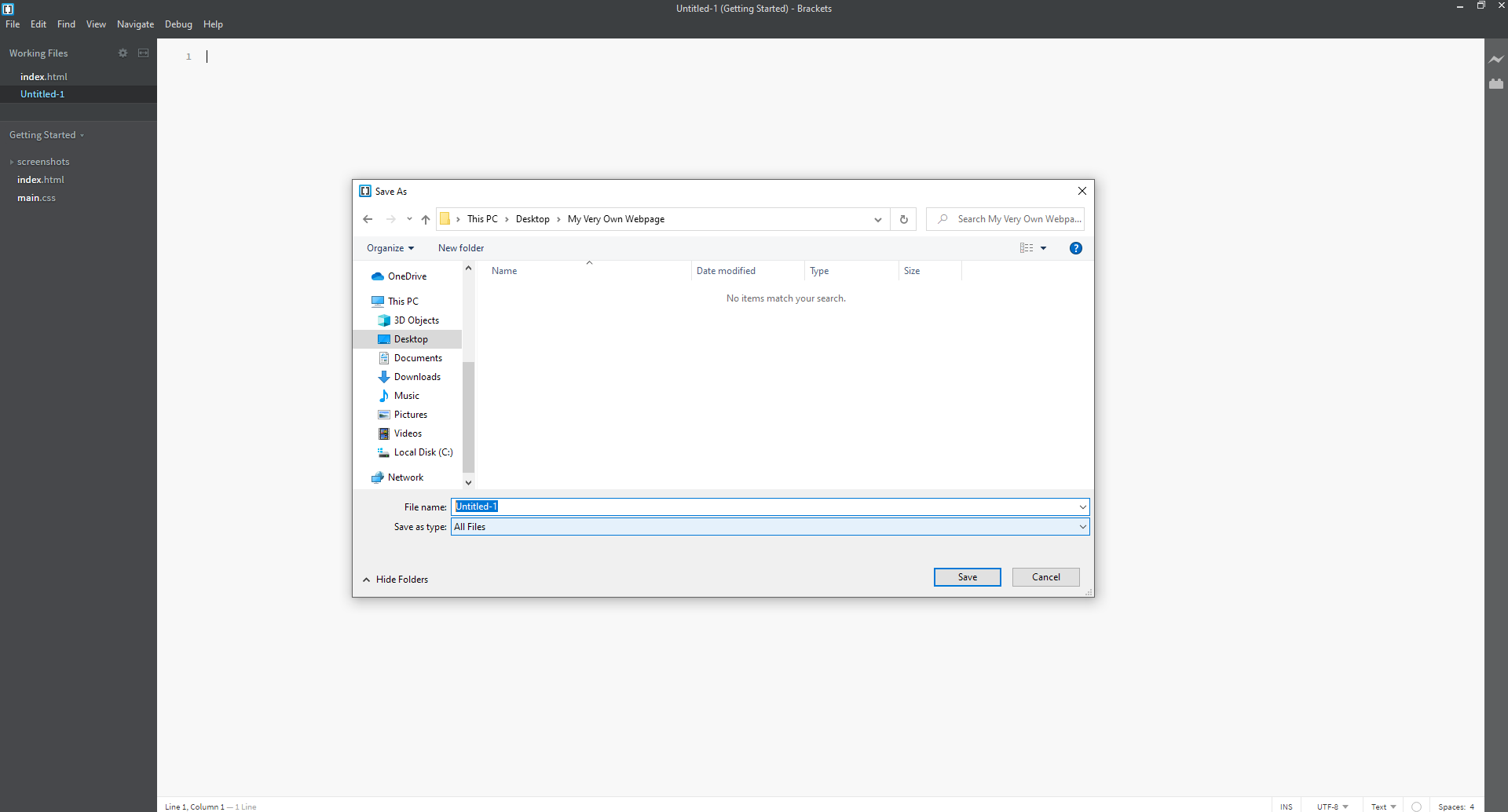Refresh the folder location
Screen dimensions: 1508x812
pos(904,219)
